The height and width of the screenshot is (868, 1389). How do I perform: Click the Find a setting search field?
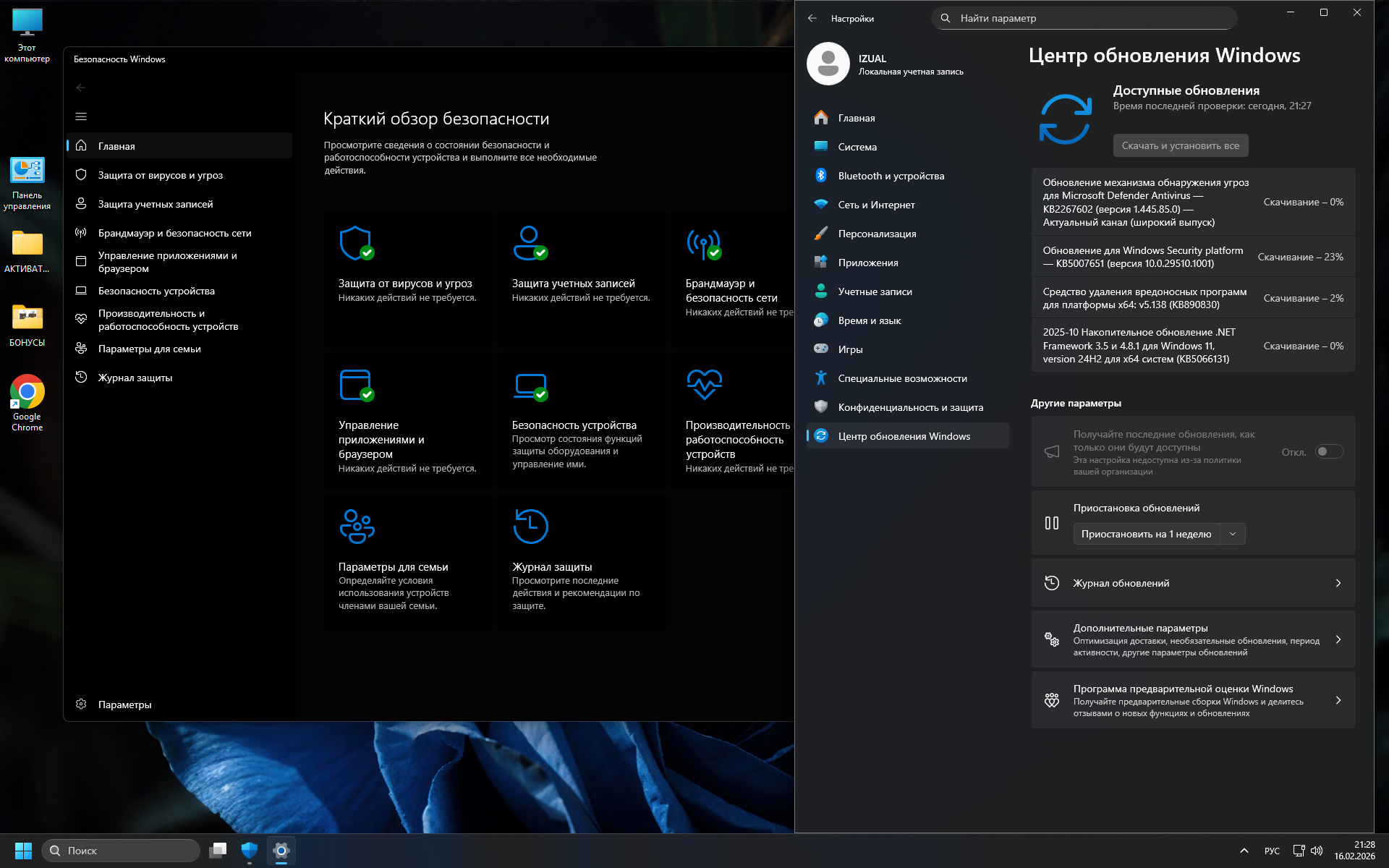pos(1085,18)
